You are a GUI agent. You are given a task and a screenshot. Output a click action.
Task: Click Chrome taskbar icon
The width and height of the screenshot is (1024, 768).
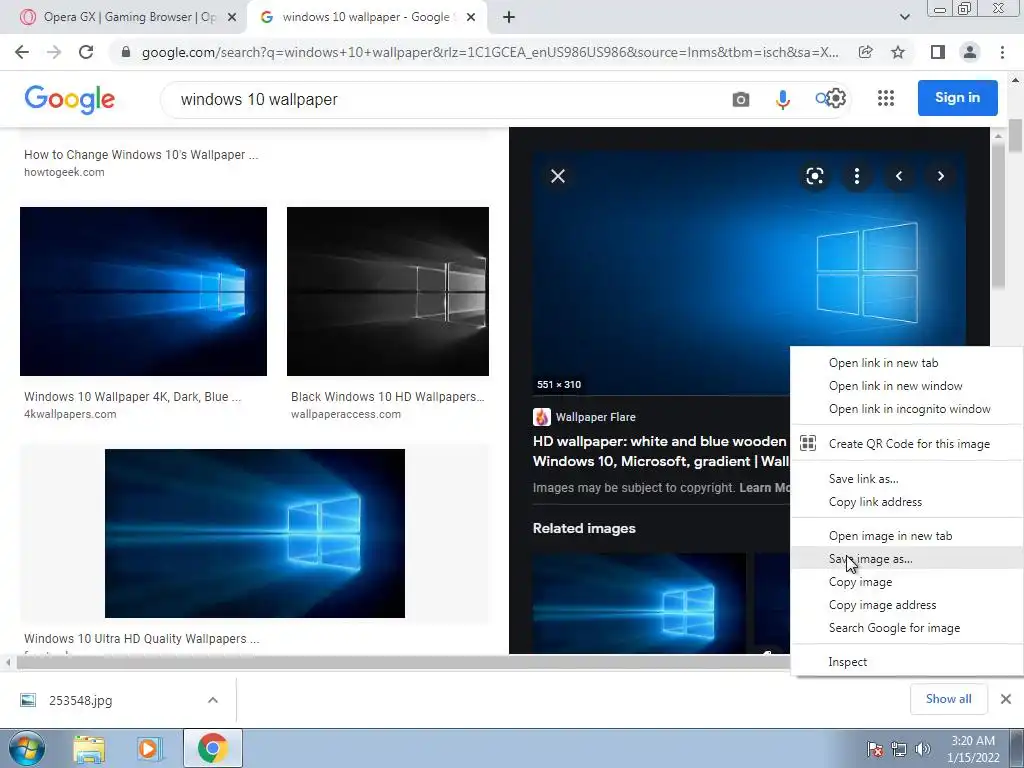212,748
